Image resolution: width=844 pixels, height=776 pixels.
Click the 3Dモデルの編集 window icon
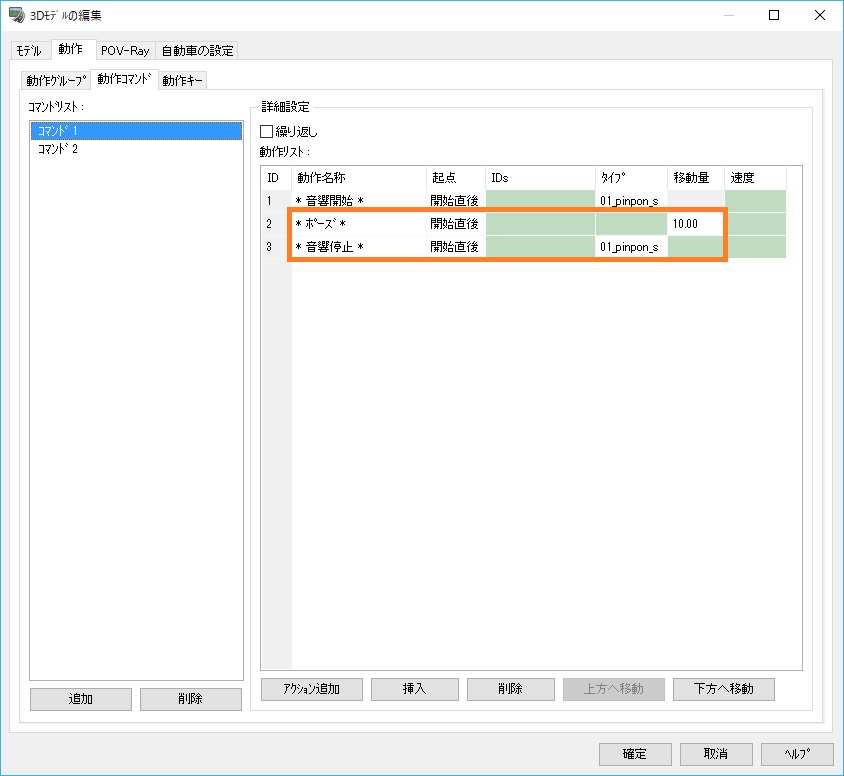(x=17, y=15)
